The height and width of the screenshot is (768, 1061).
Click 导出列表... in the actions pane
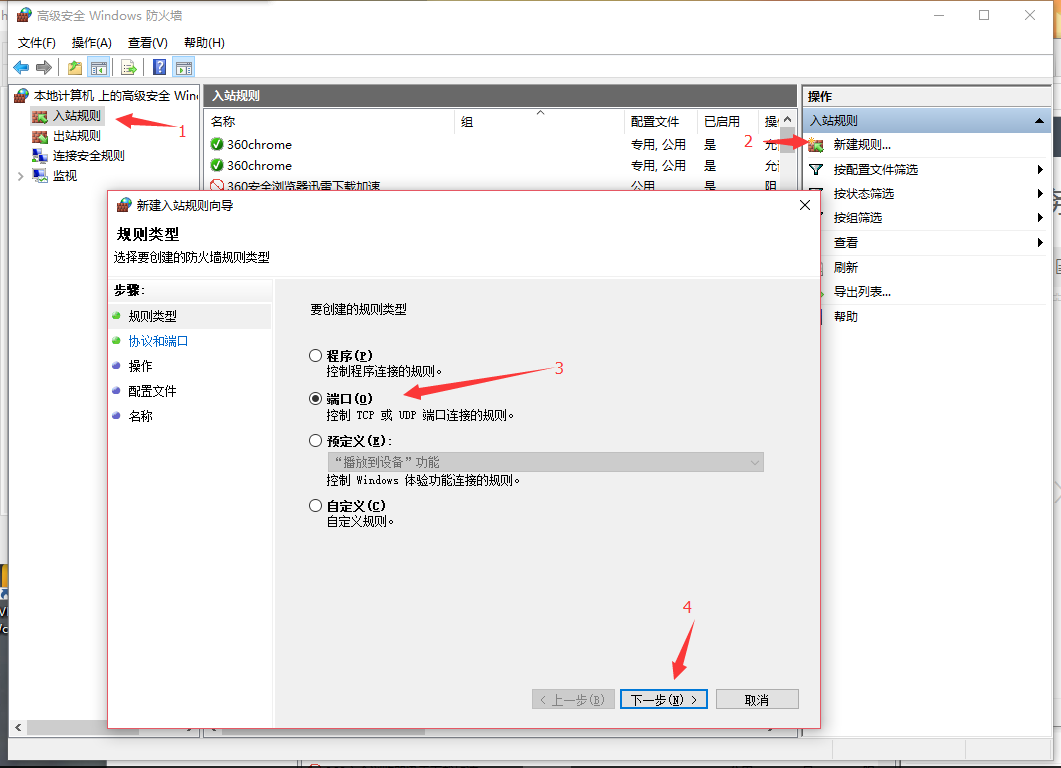coord(862,292)
